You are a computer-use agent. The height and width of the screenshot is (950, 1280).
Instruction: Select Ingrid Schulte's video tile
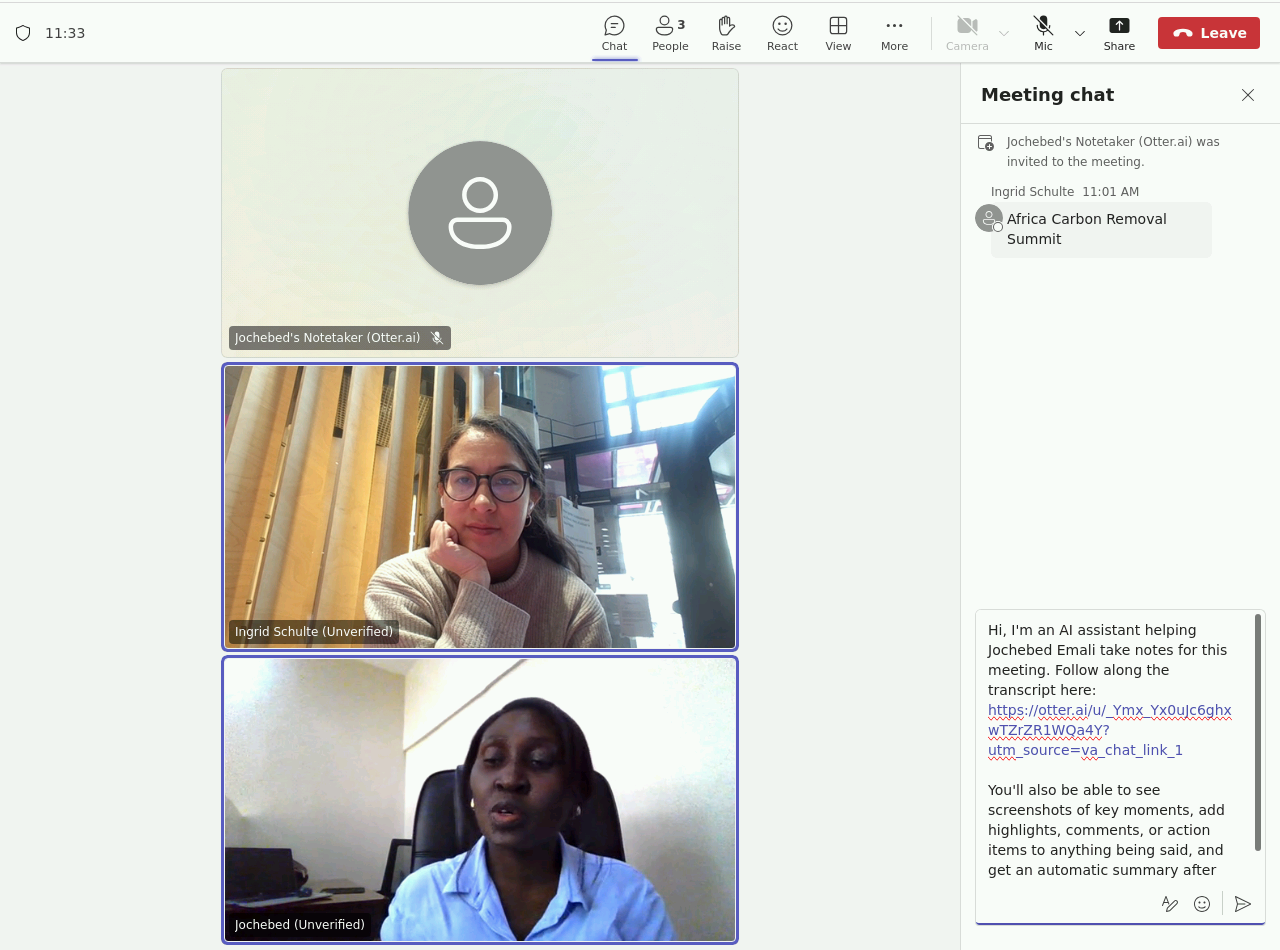tap(480, 507)
